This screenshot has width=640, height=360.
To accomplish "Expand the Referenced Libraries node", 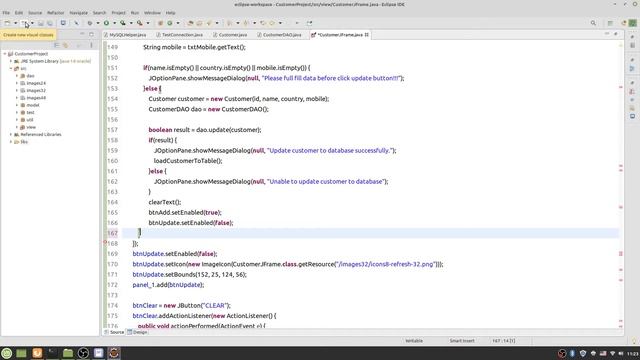I will coord(11,134).
